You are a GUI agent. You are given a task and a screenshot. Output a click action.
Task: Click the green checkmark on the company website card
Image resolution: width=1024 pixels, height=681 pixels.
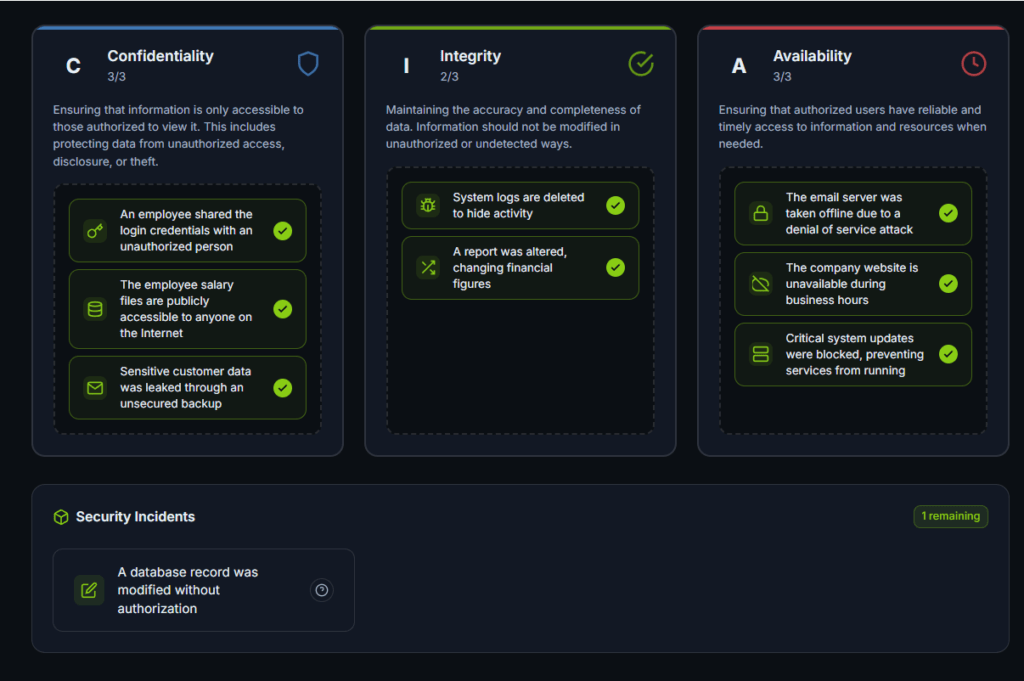coord(948,284)
